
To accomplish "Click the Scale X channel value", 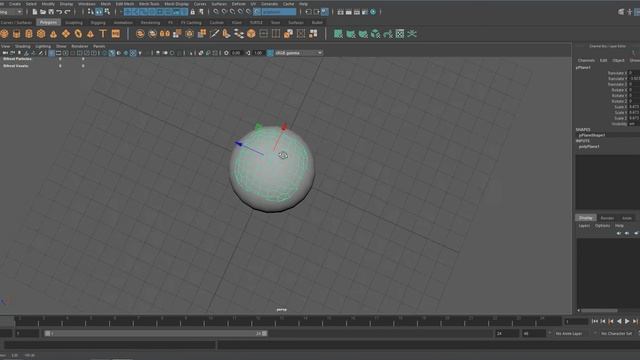I will coord(634,107).
